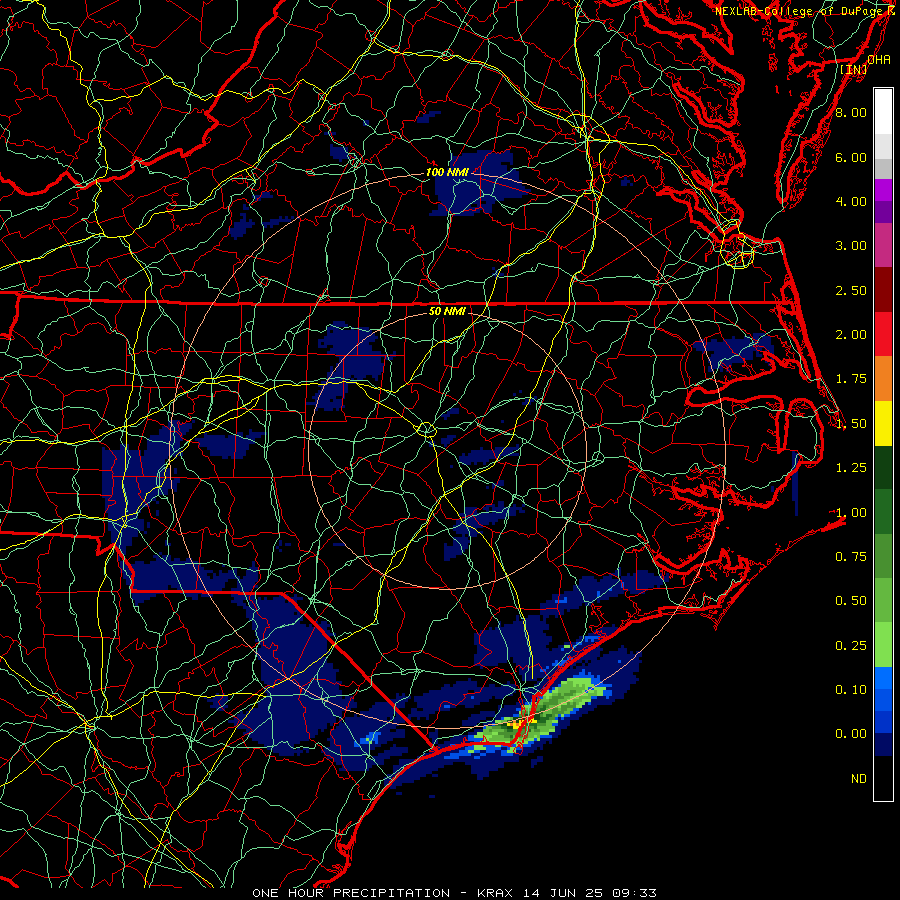Click the OHA product label

click(x=879, y=60)
